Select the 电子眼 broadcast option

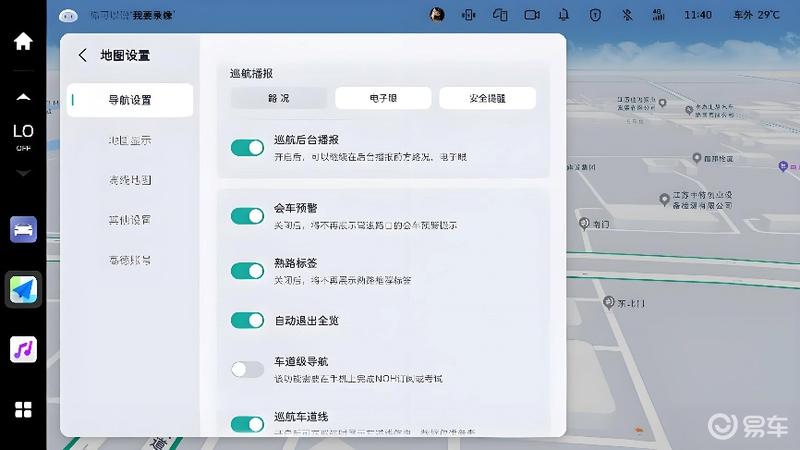[383, 98]
